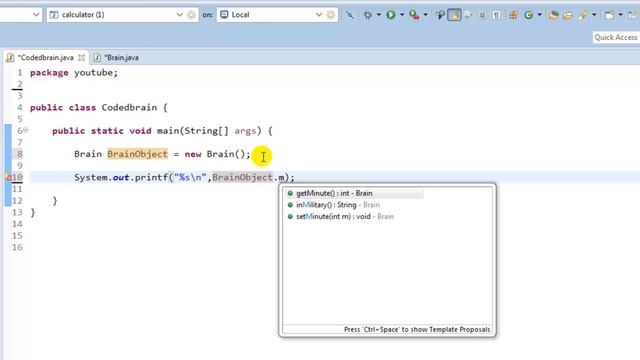This screenshot has width=640, height=360.
Task: Click line number 16 in the gutter
Action: (17, 247)
